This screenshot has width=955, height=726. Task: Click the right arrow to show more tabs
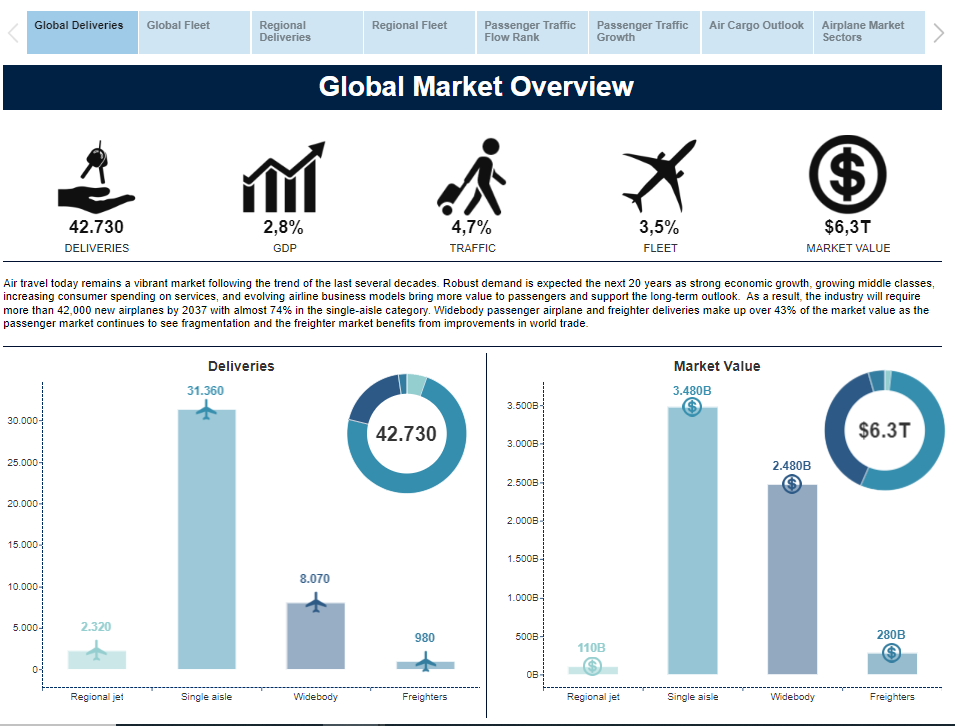point(939,33)
